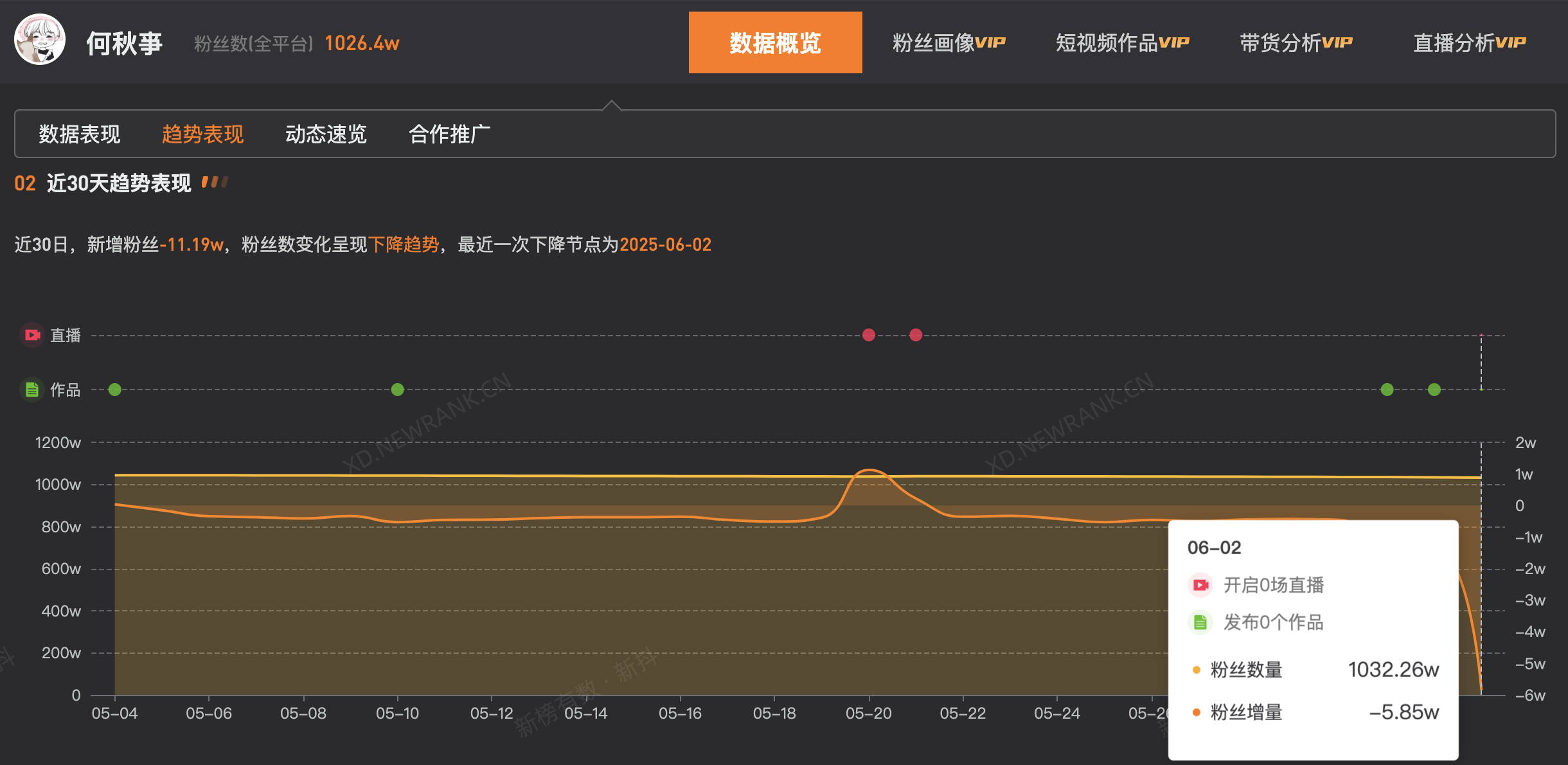Click the live icon in 06-02 tooltip
Screen dimensions: 1568x765
1200,585
